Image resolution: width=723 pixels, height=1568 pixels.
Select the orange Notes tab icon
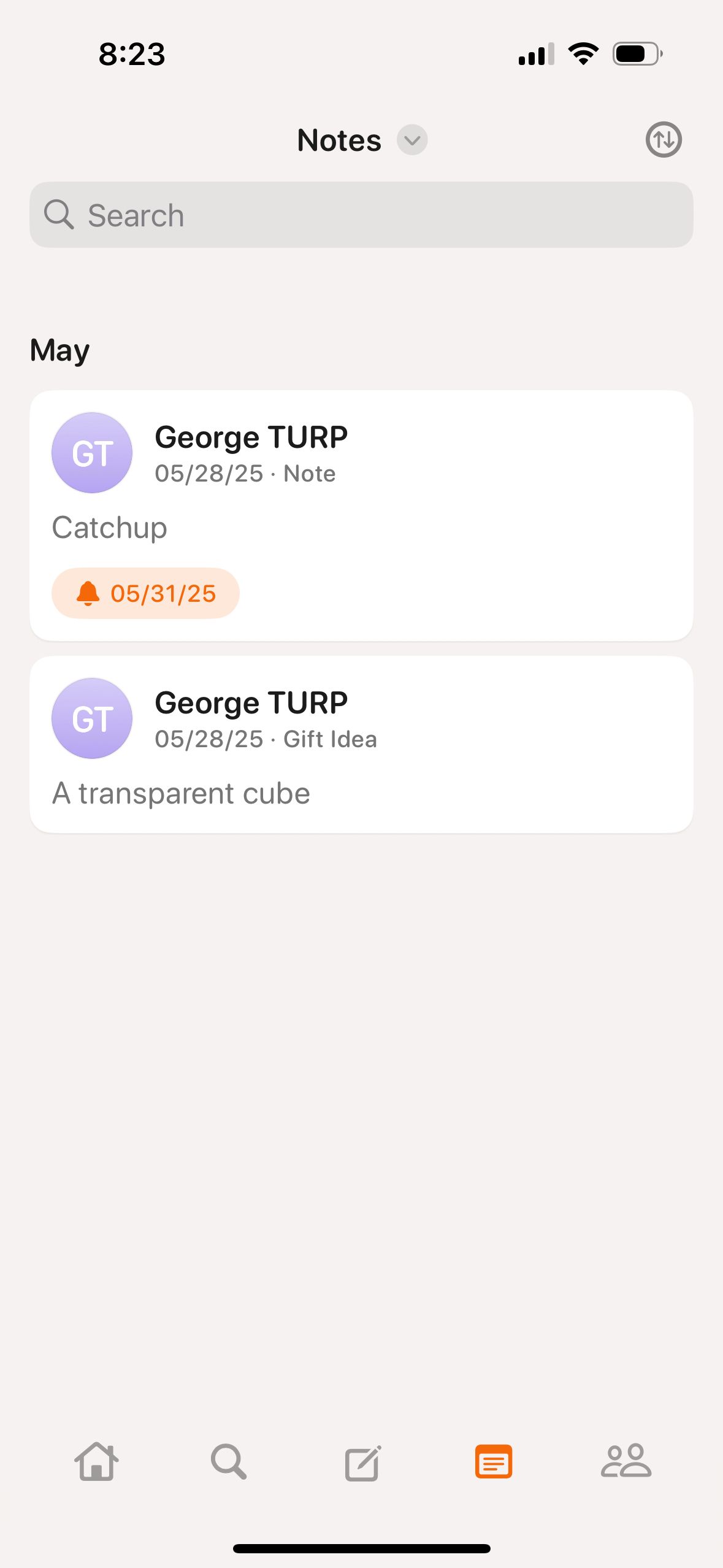494,1462
